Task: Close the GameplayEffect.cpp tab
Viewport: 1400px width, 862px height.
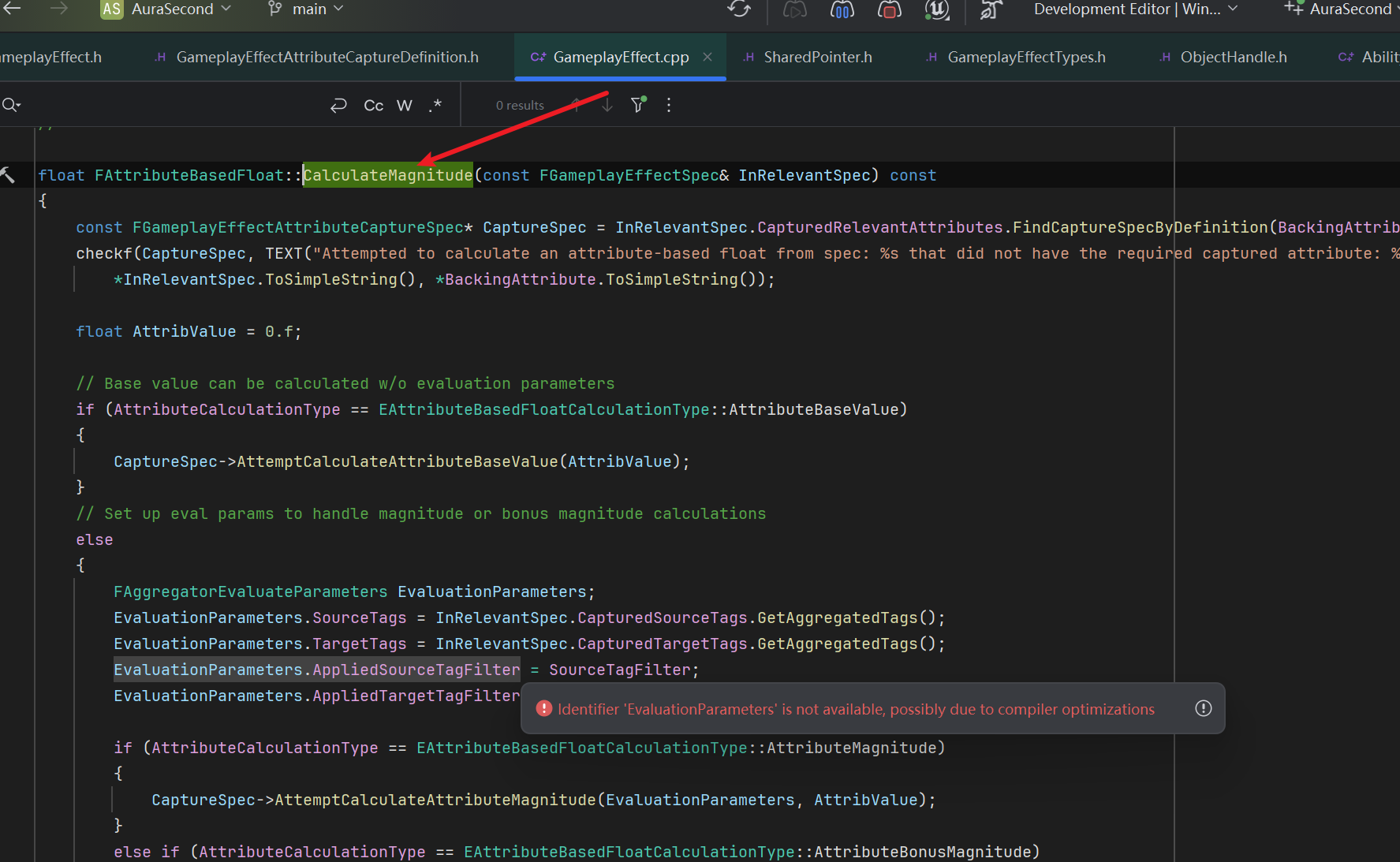Action: coord(707,57)
